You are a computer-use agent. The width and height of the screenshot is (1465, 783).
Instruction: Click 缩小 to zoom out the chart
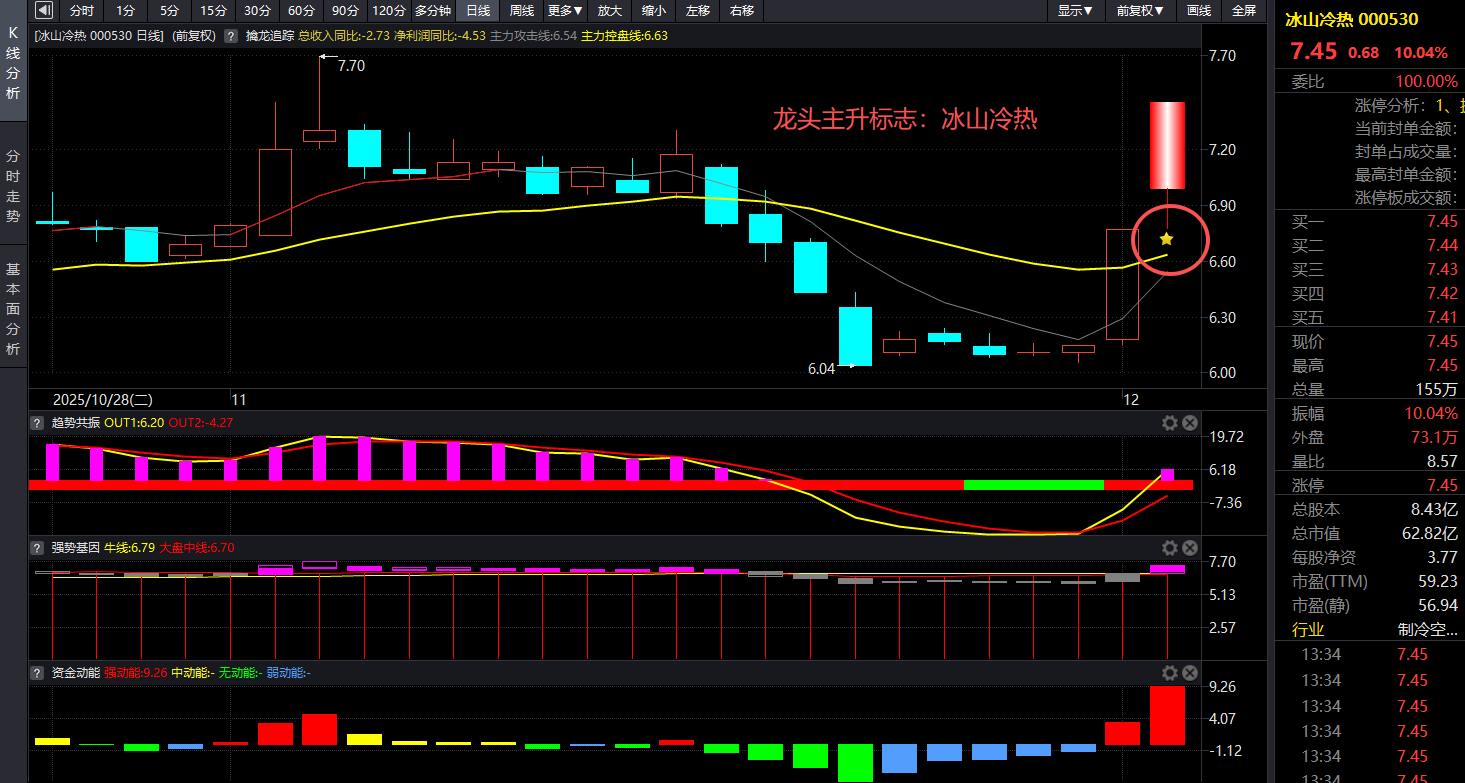point(654,11)
